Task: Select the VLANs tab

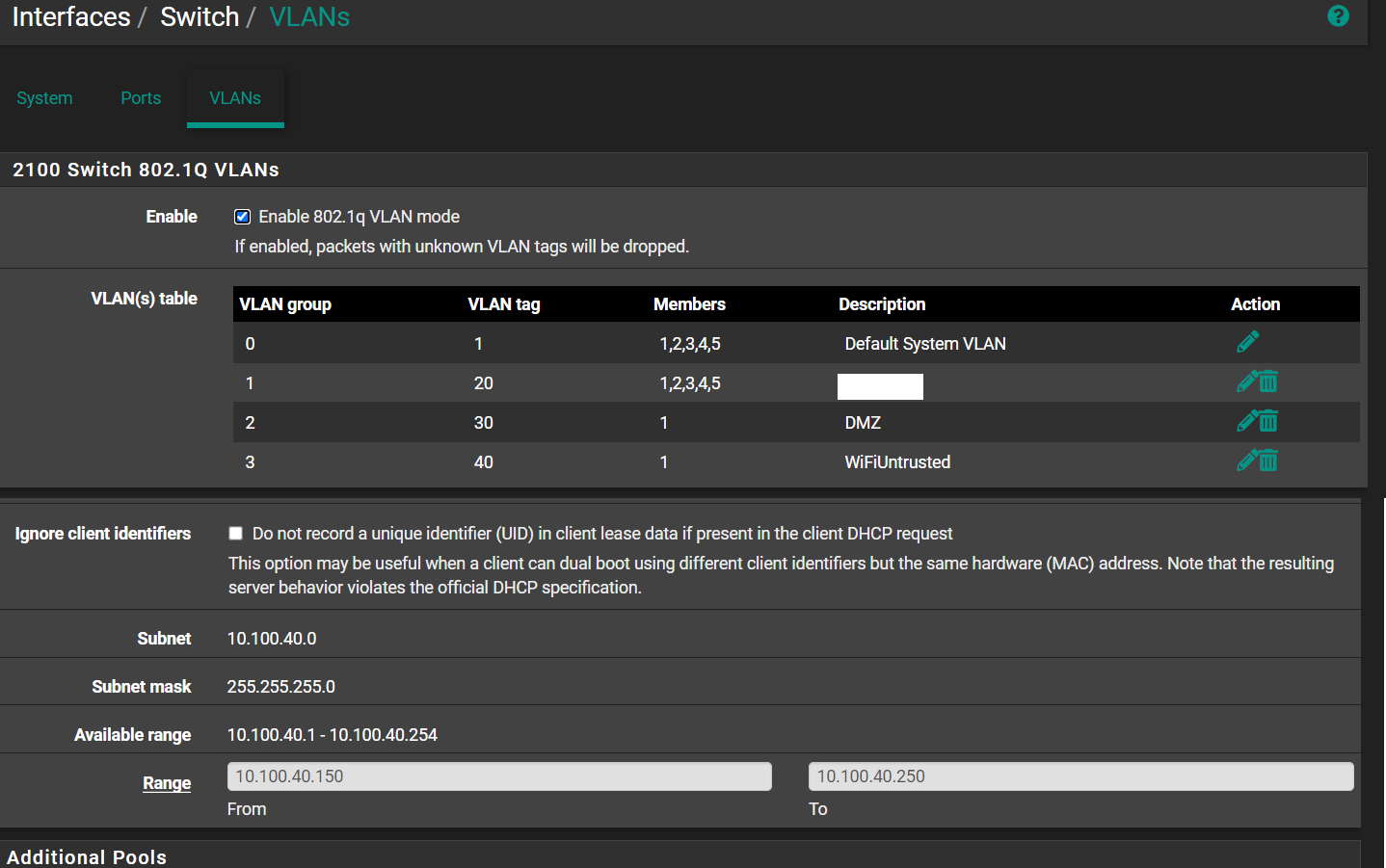Action: pyautogui.click(x=235, y=98)
